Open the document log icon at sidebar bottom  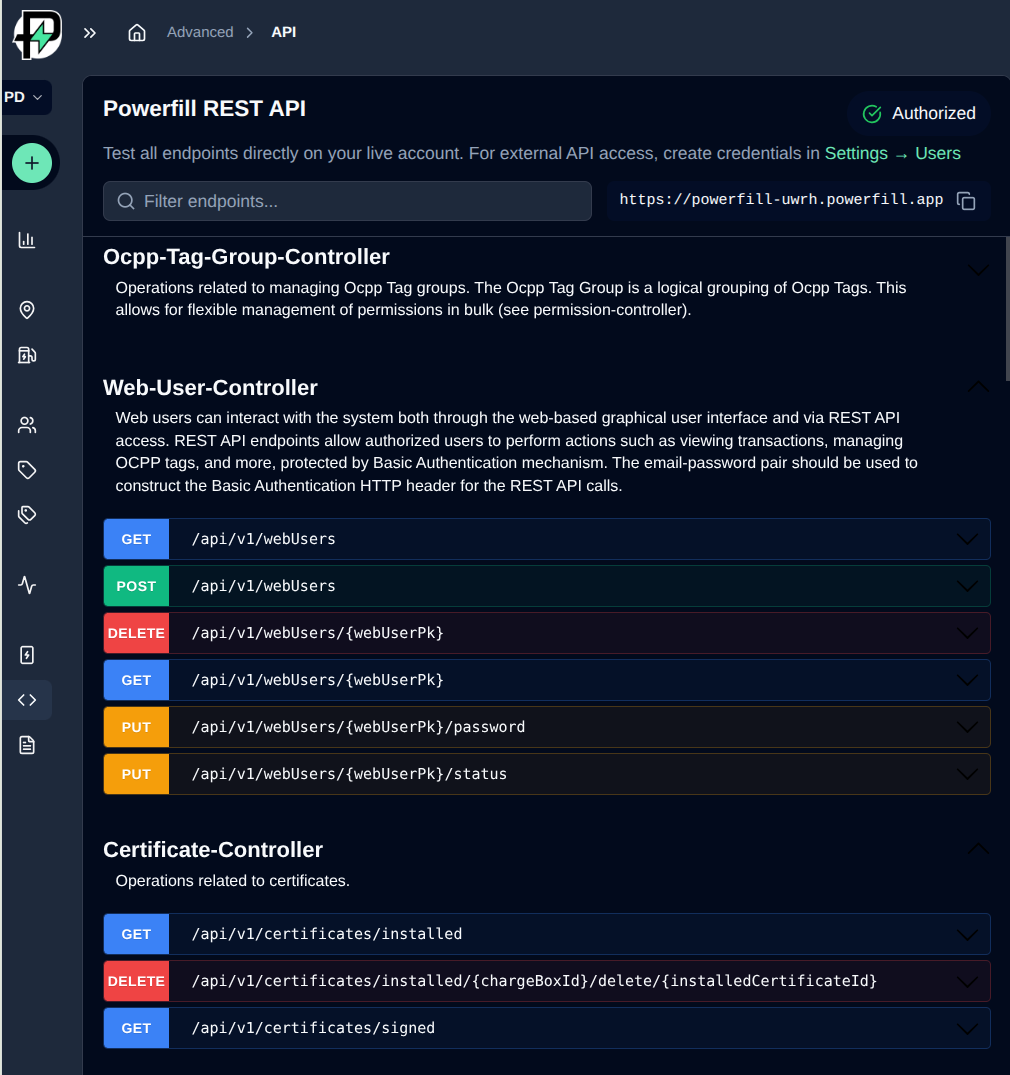click(x=26, y=745)
